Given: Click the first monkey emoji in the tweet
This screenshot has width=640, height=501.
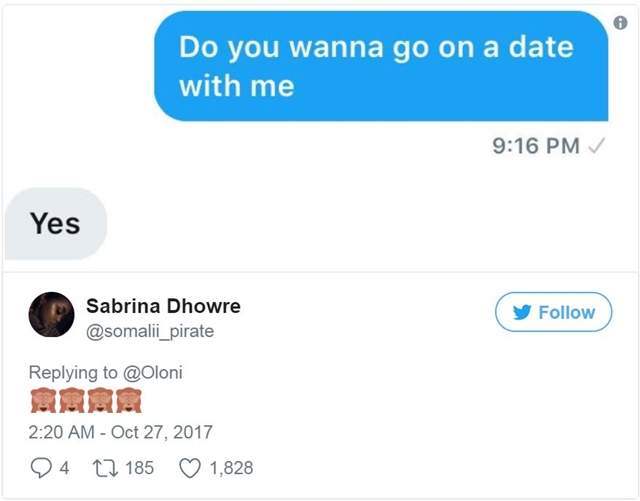Looking at the screenshot, I should tap(43, 402).
